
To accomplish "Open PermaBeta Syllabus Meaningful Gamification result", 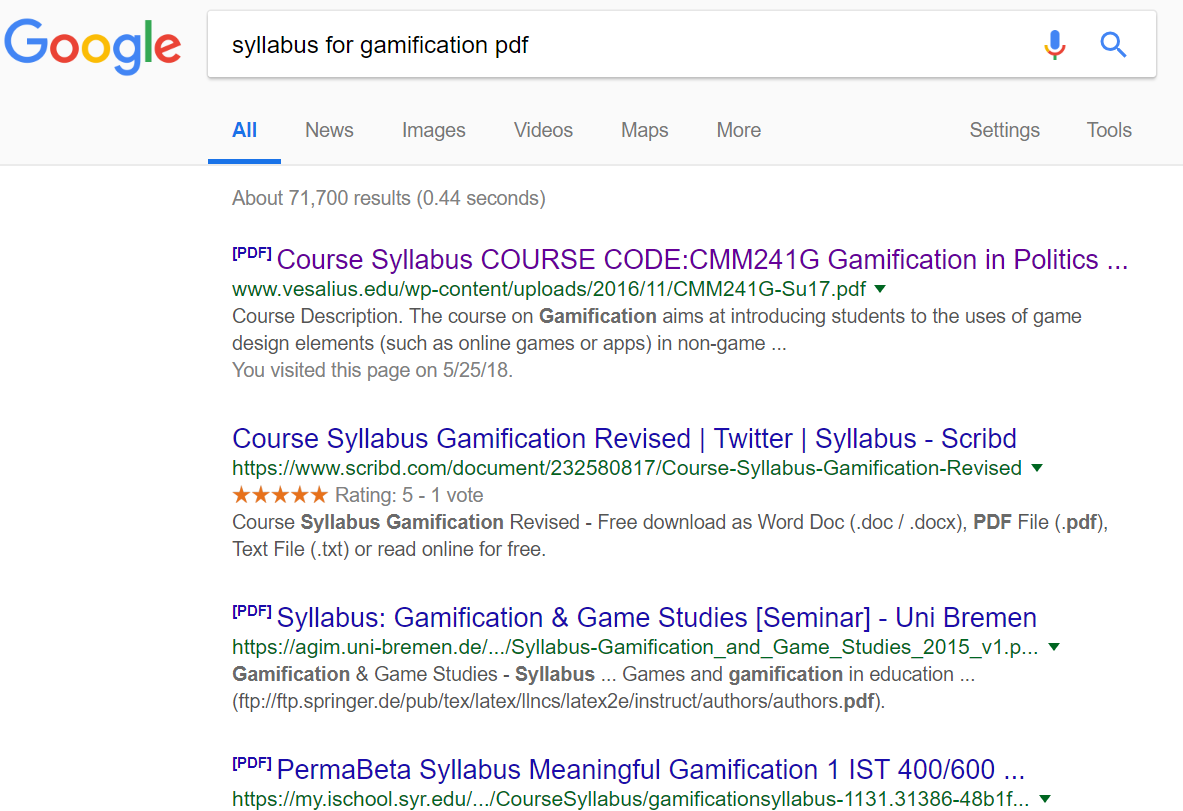I will [x=650, y=770].
